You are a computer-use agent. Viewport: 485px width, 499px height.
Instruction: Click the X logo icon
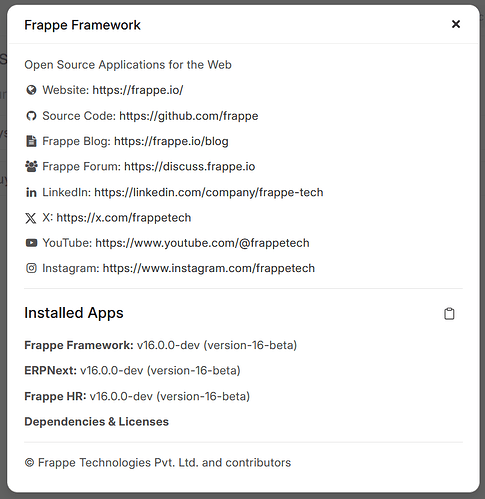(31, 218)
